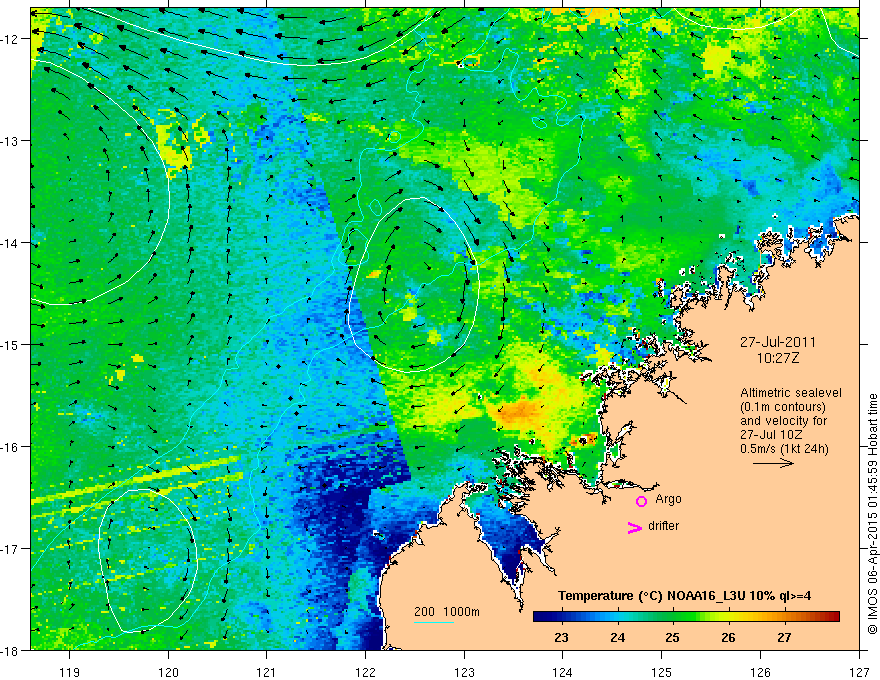
Task: Click the longitude axis label 122
Action: click(365, 672)
